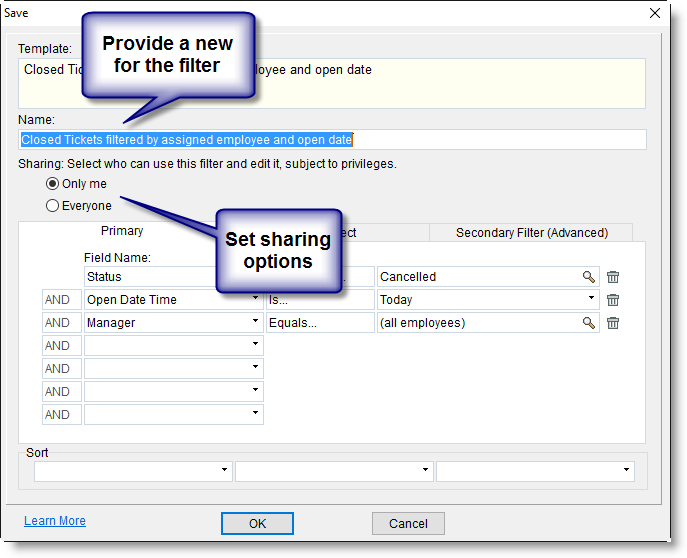Screen dimensions: 687x558
Task: Delete the Manager filter row with trash icon
Action: tap(613, 323)
